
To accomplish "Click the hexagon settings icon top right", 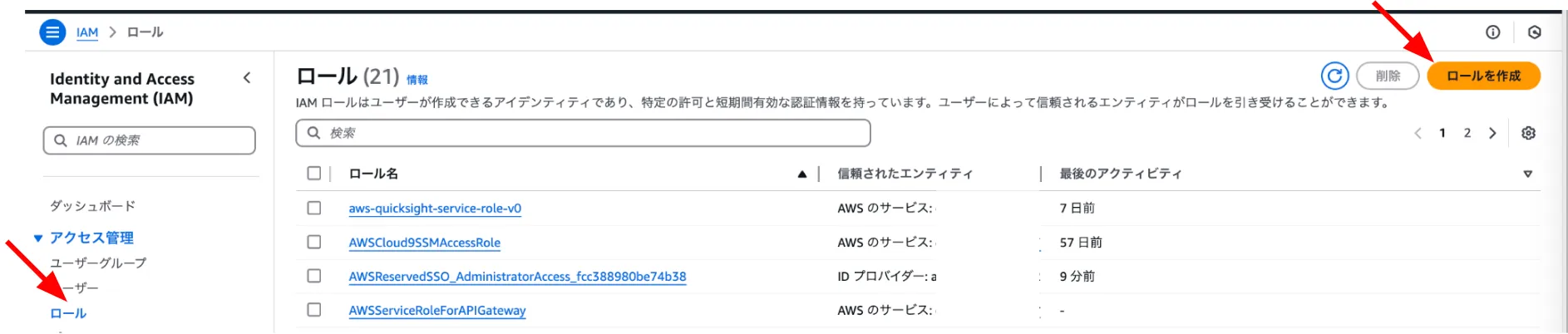I will point(1535,32).
